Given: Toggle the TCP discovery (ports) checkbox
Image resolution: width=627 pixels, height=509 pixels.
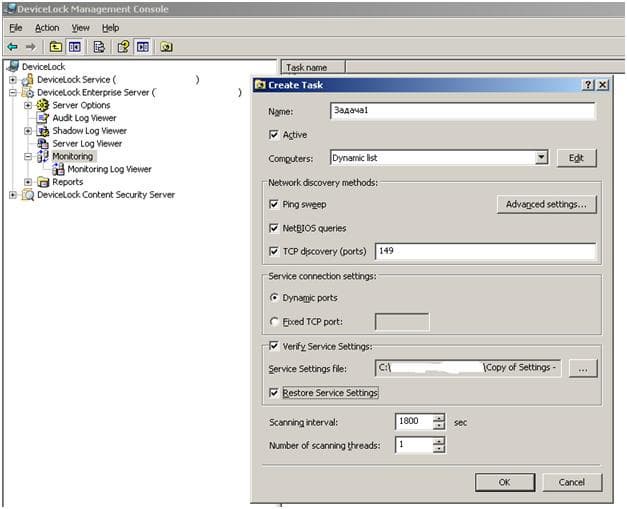Looking at the screenshot, I should pos(274,252).
